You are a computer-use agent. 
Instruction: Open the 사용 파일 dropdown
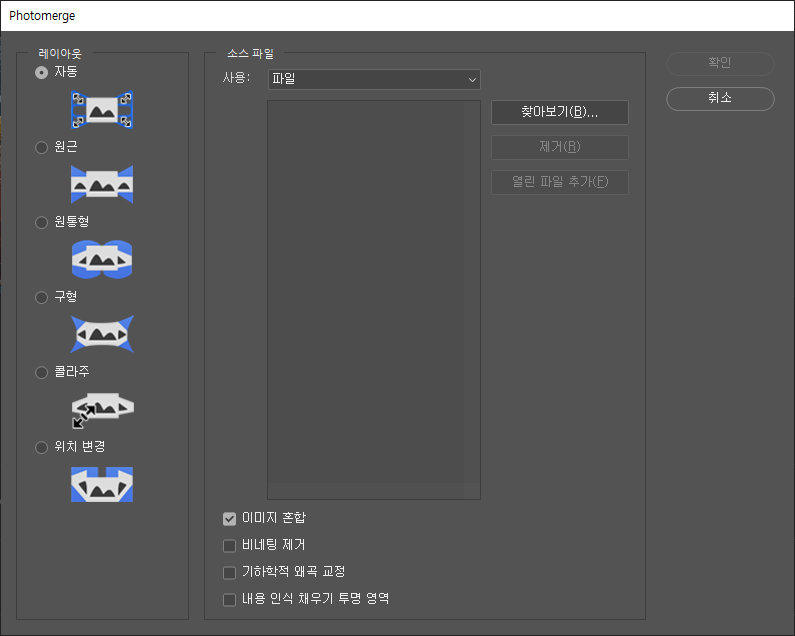click(x=374, y=80)
